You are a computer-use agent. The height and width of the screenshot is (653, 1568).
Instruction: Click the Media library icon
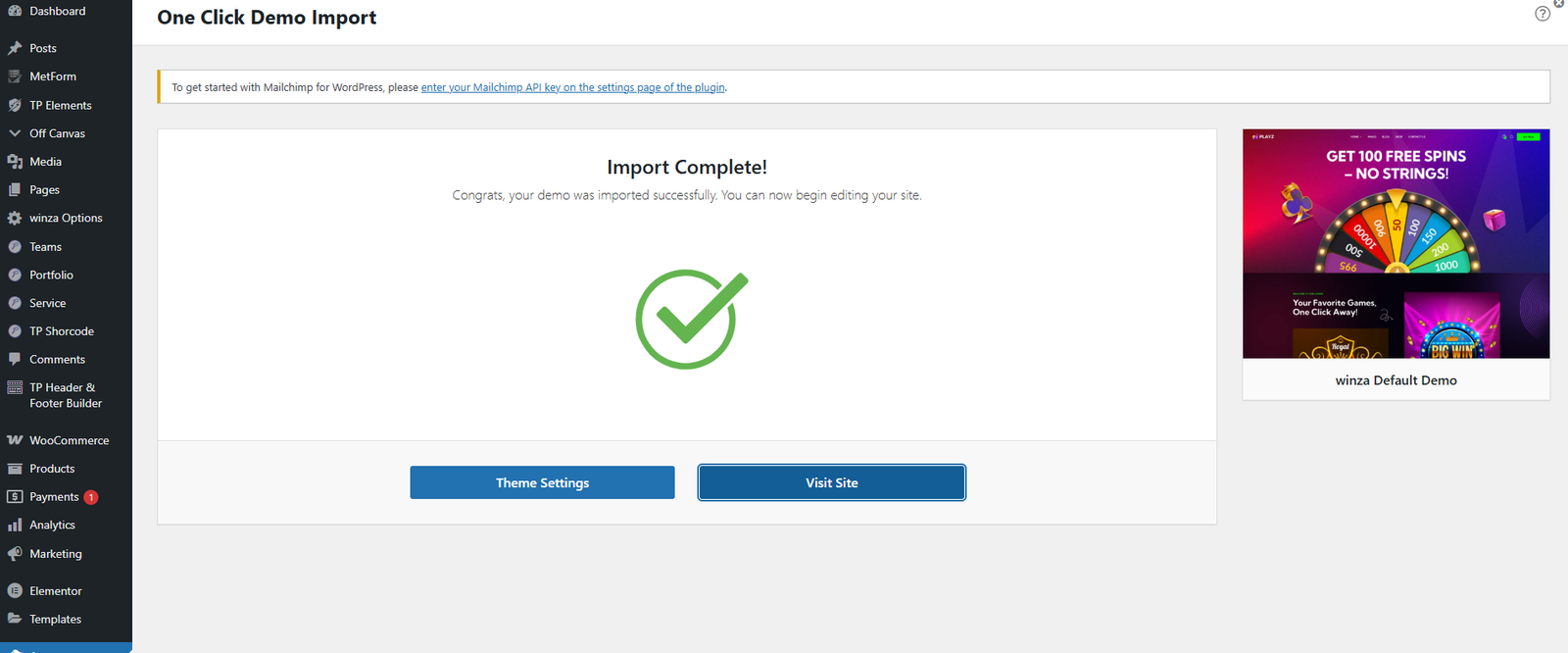coord(15,162)
